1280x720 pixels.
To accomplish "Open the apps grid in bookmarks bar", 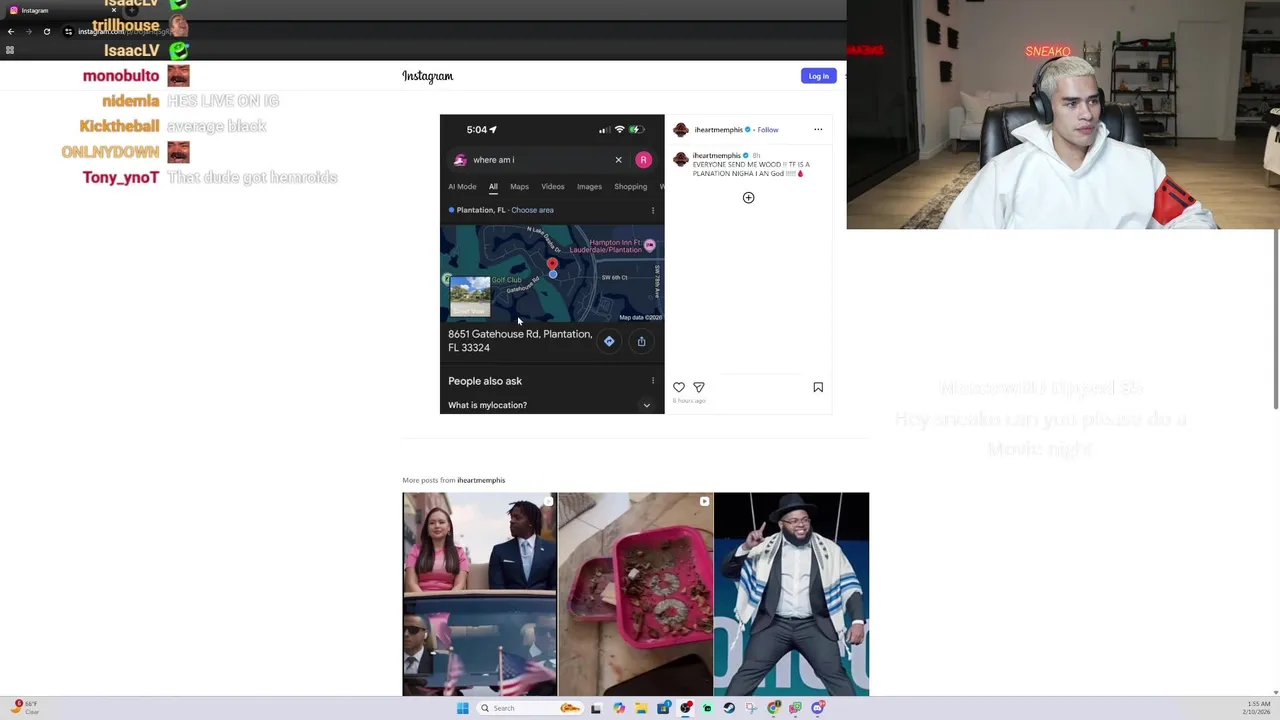I will click(x=10, y=50).
